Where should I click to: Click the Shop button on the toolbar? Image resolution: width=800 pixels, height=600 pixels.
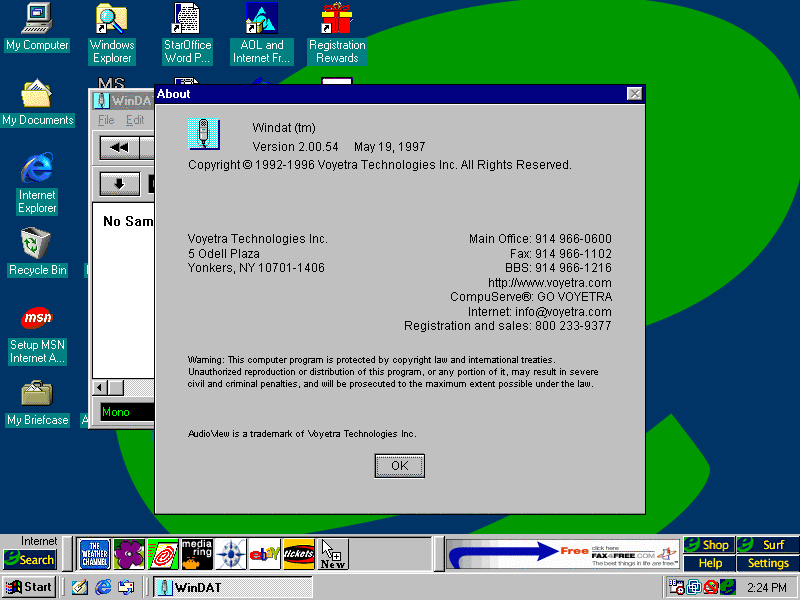coord(709,545)
